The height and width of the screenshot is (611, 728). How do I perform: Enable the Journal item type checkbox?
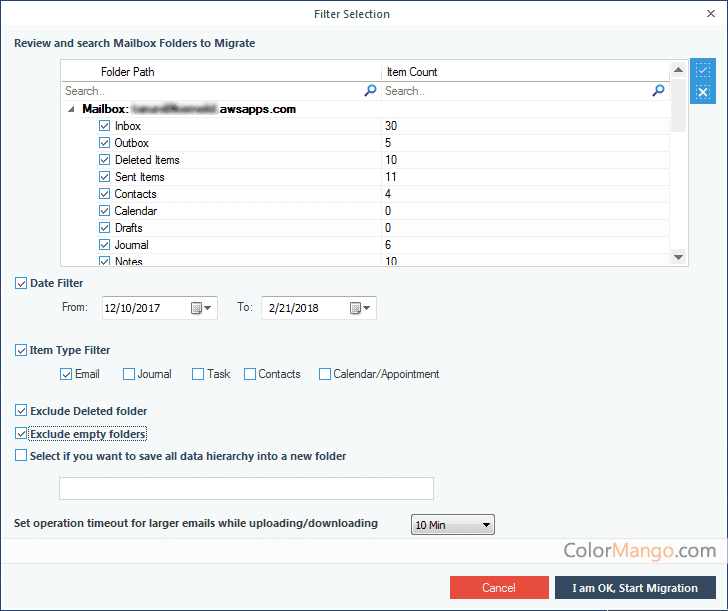click(x=129, y=374)
